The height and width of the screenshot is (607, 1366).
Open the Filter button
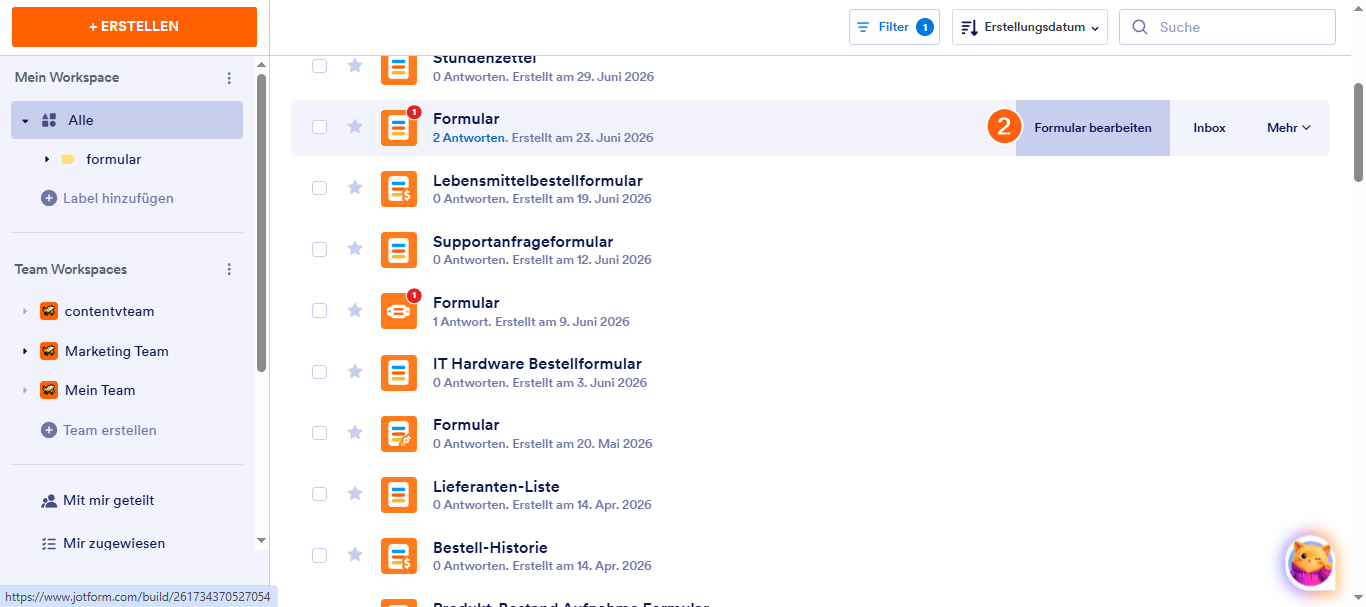(x=895, y=27)
